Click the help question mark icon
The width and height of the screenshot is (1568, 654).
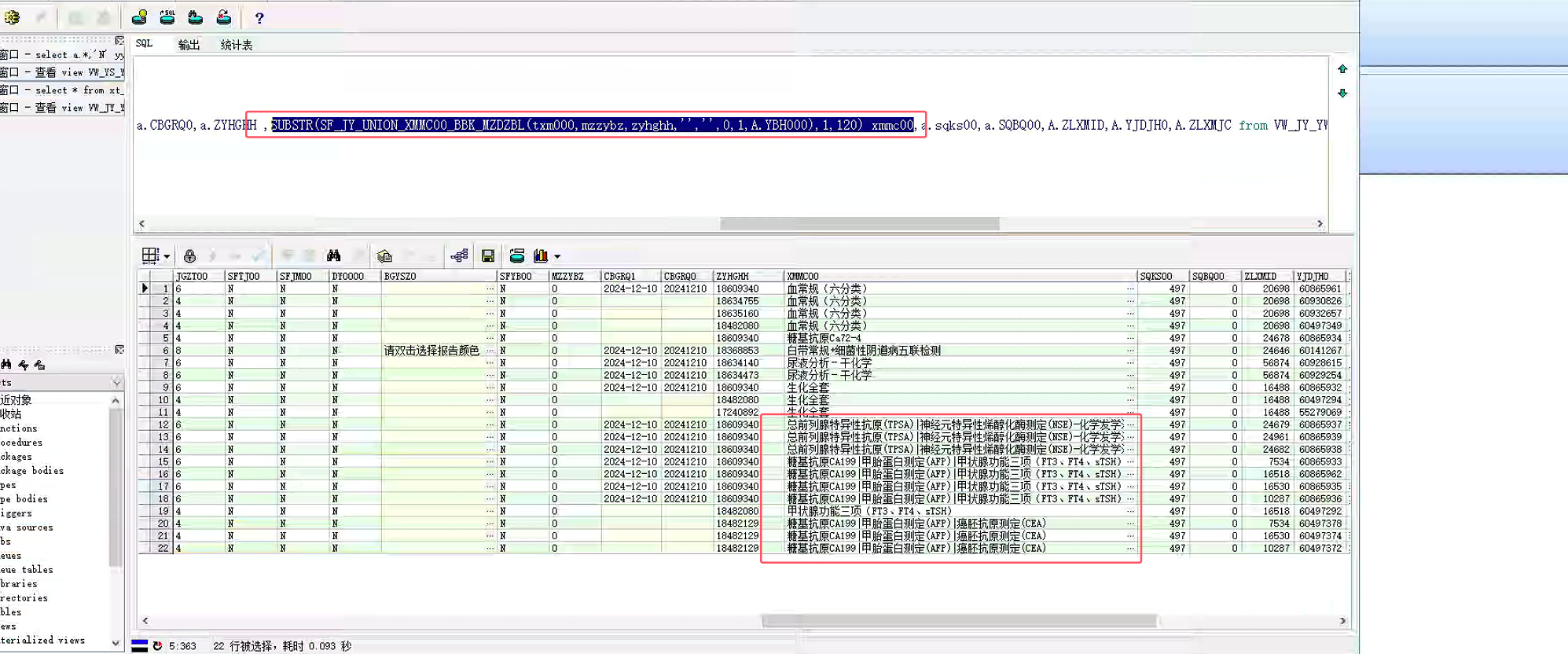pos(259,18)
